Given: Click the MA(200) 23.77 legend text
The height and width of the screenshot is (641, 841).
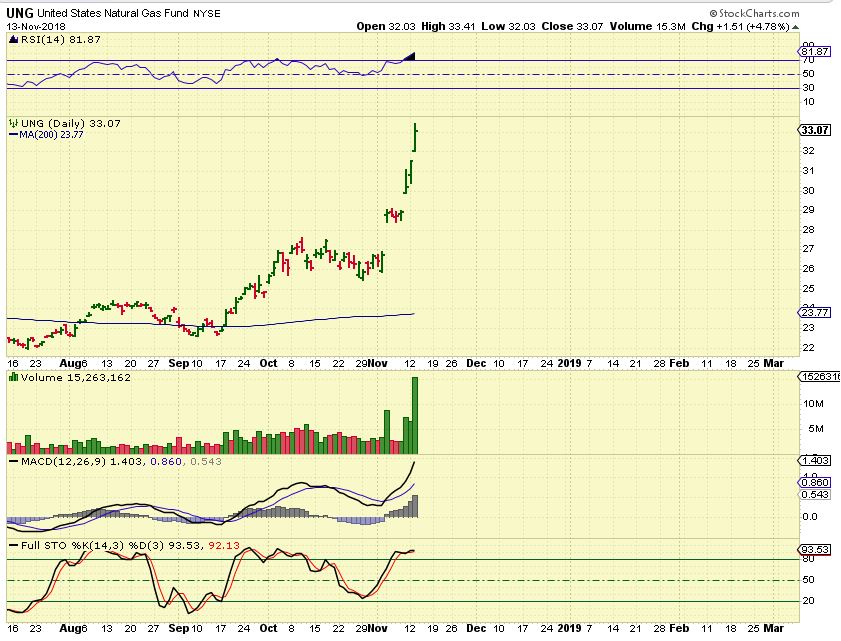Looking at the screenshot, I should pyautogui.click(x=51, y=135).
